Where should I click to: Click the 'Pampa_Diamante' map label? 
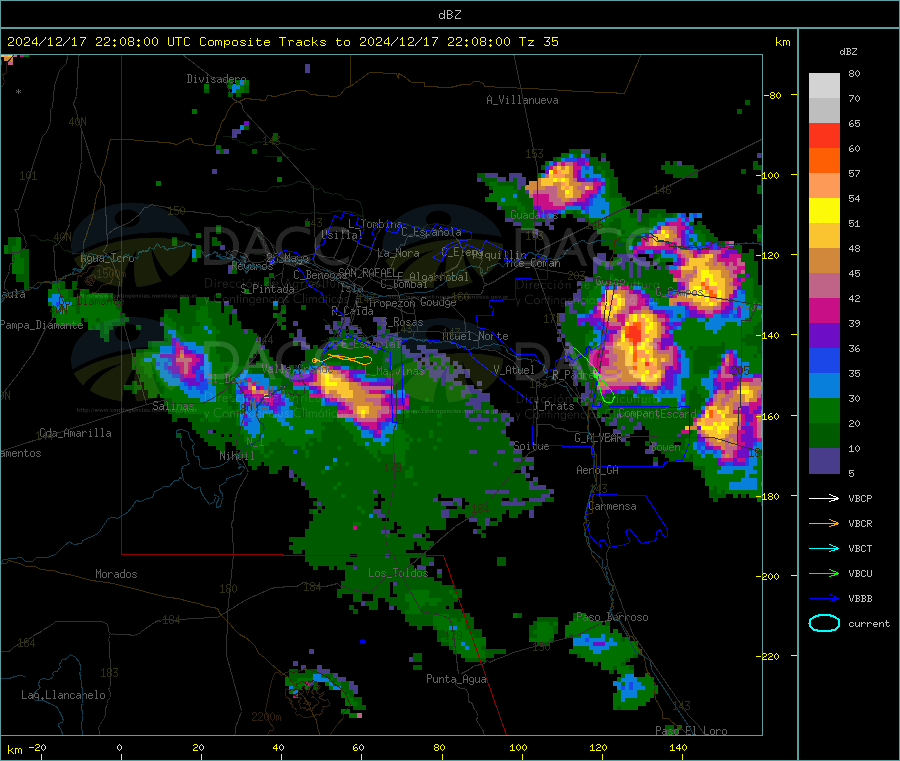(x=42, y=325)
